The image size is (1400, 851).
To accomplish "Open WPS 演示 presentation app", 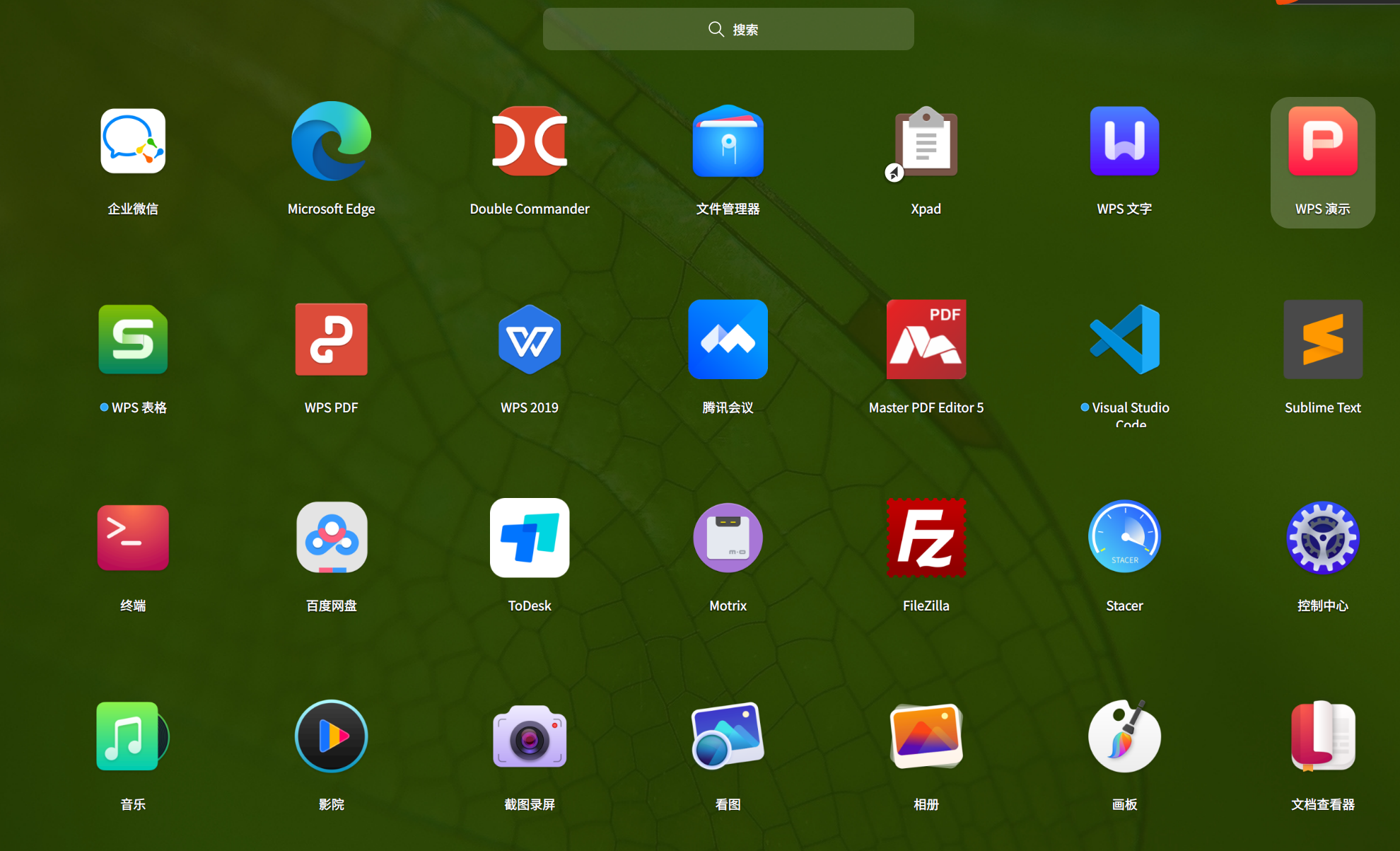I will coord(1322,141).
